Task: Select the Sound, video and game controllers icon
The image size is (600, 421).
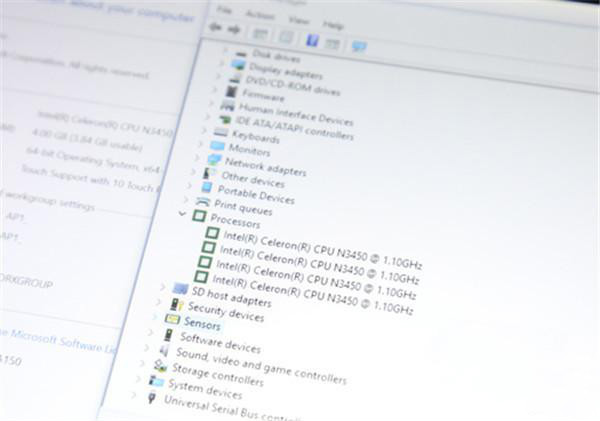Action: (164, 350)
